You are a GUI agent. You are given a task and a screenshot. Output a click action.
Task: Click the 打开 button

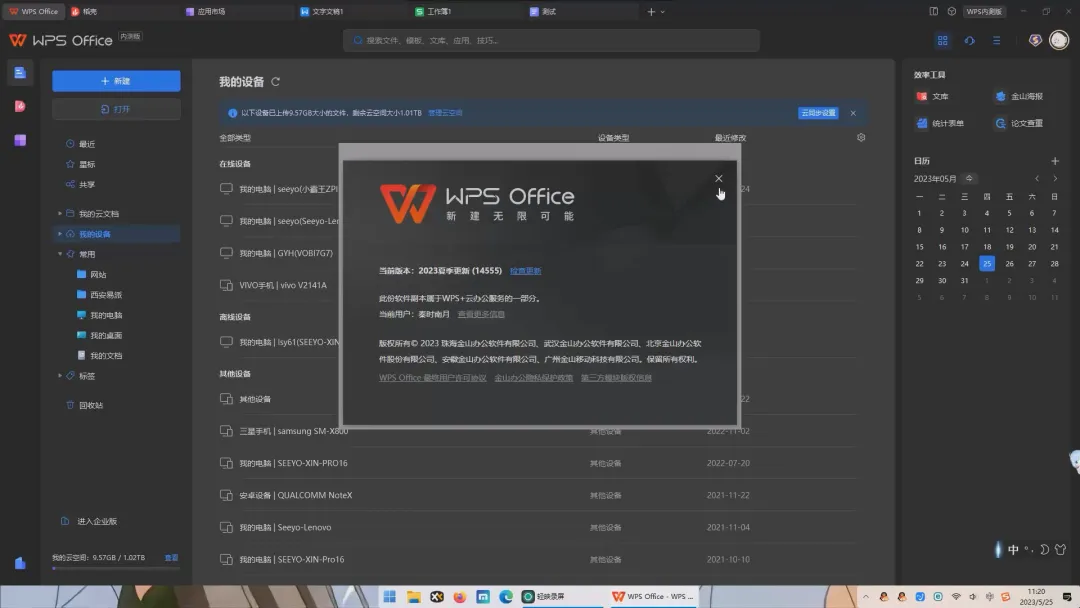[116, 109]
